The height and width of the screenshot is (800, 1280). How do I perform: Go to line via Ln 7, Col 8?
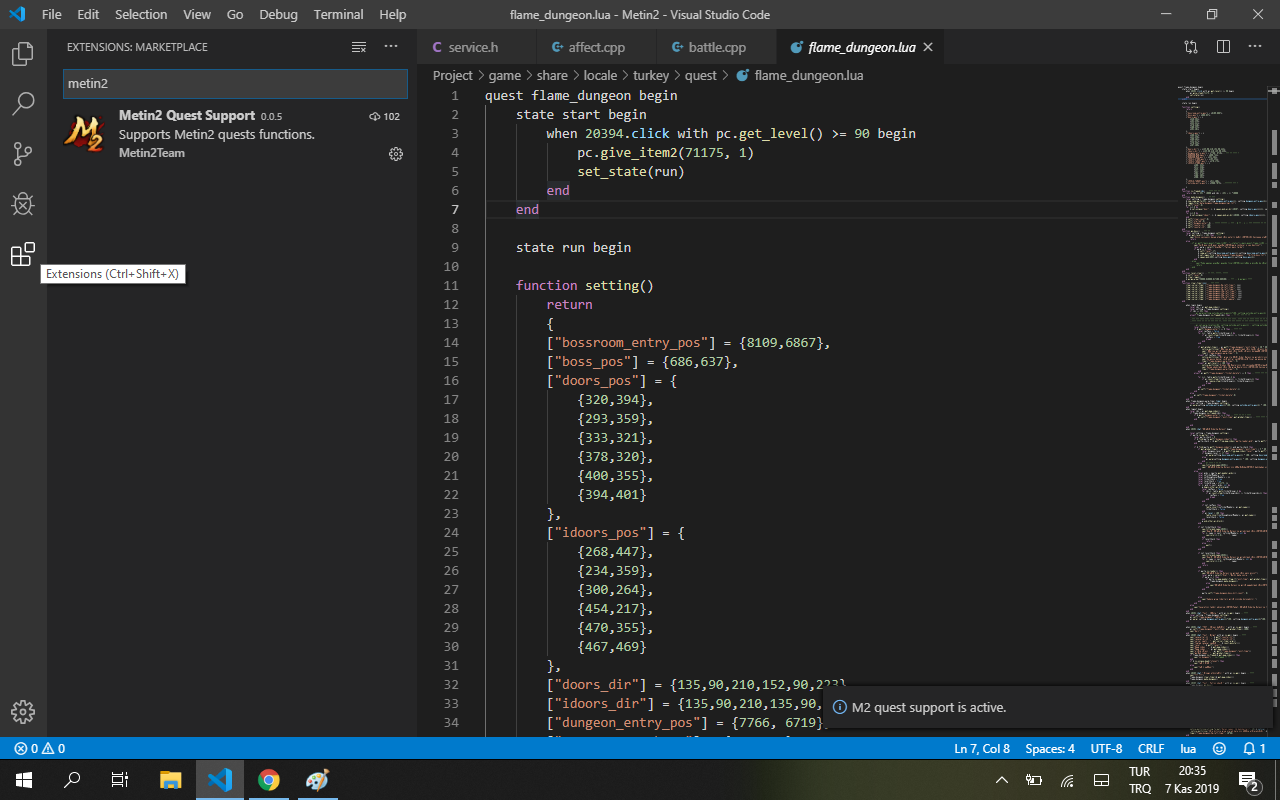(982, 748)
